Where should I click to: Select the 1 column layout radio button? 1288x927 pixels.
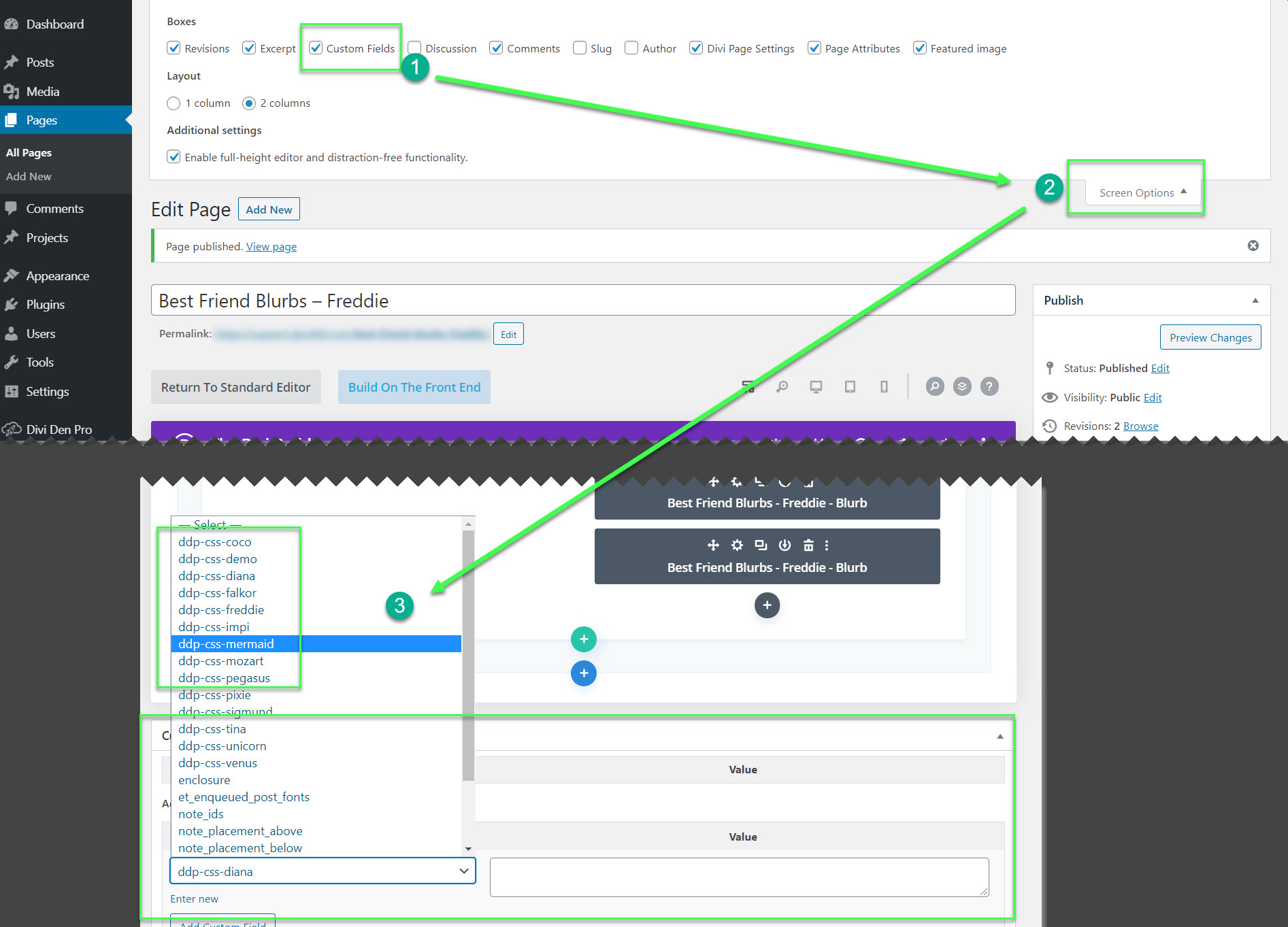tap(174, 103)
